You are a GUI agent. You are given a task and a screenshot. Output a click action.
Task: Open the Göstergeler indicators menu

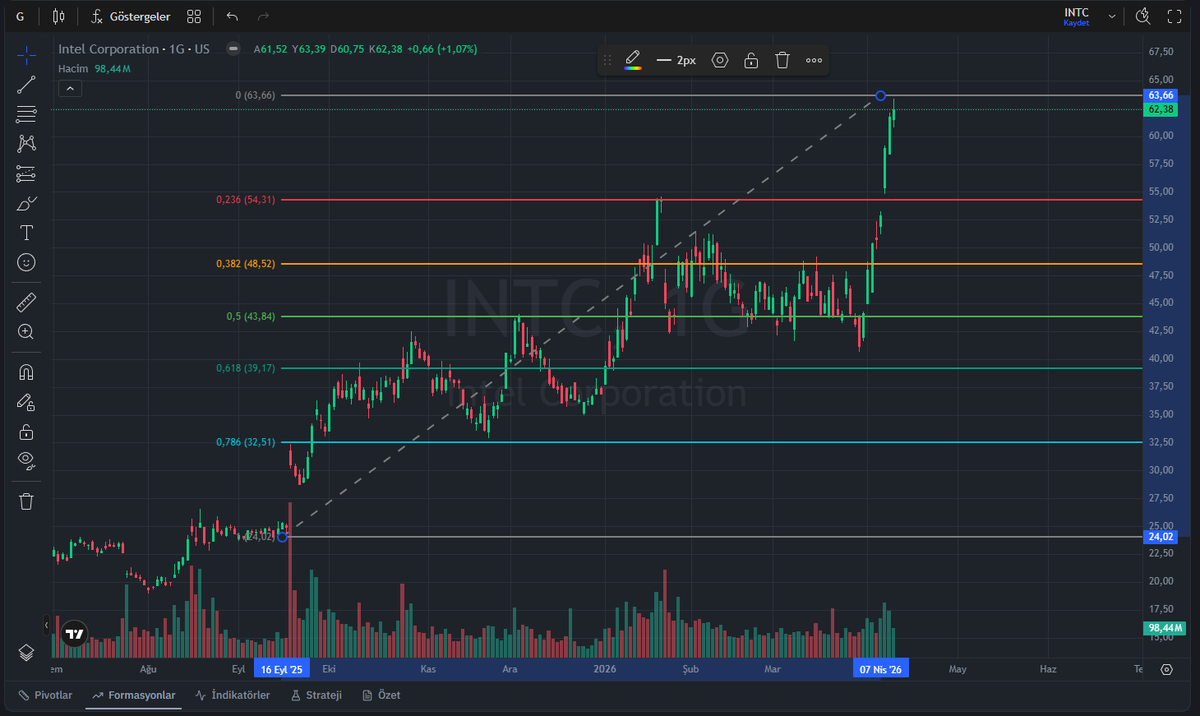129,17
